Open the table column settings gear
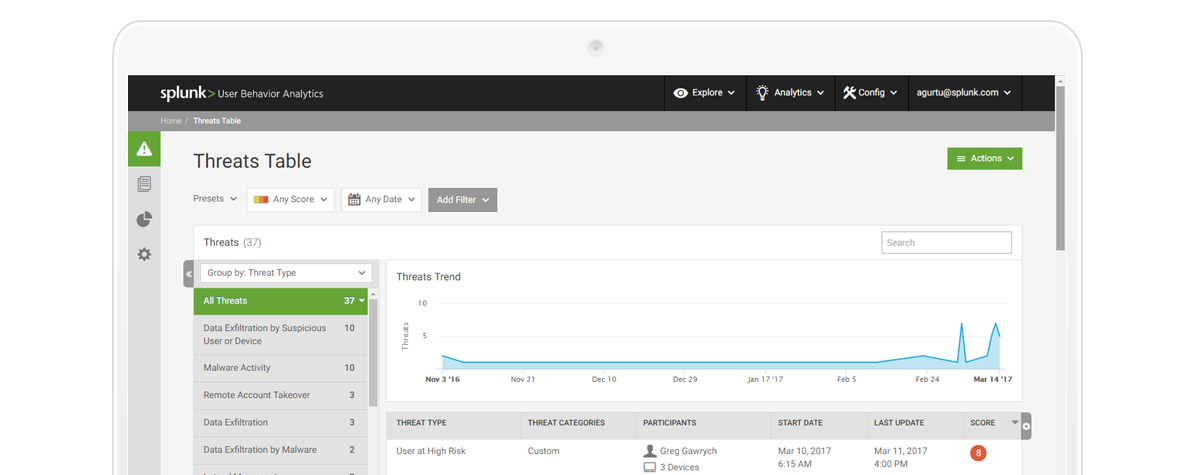 tap(1026, 426)
